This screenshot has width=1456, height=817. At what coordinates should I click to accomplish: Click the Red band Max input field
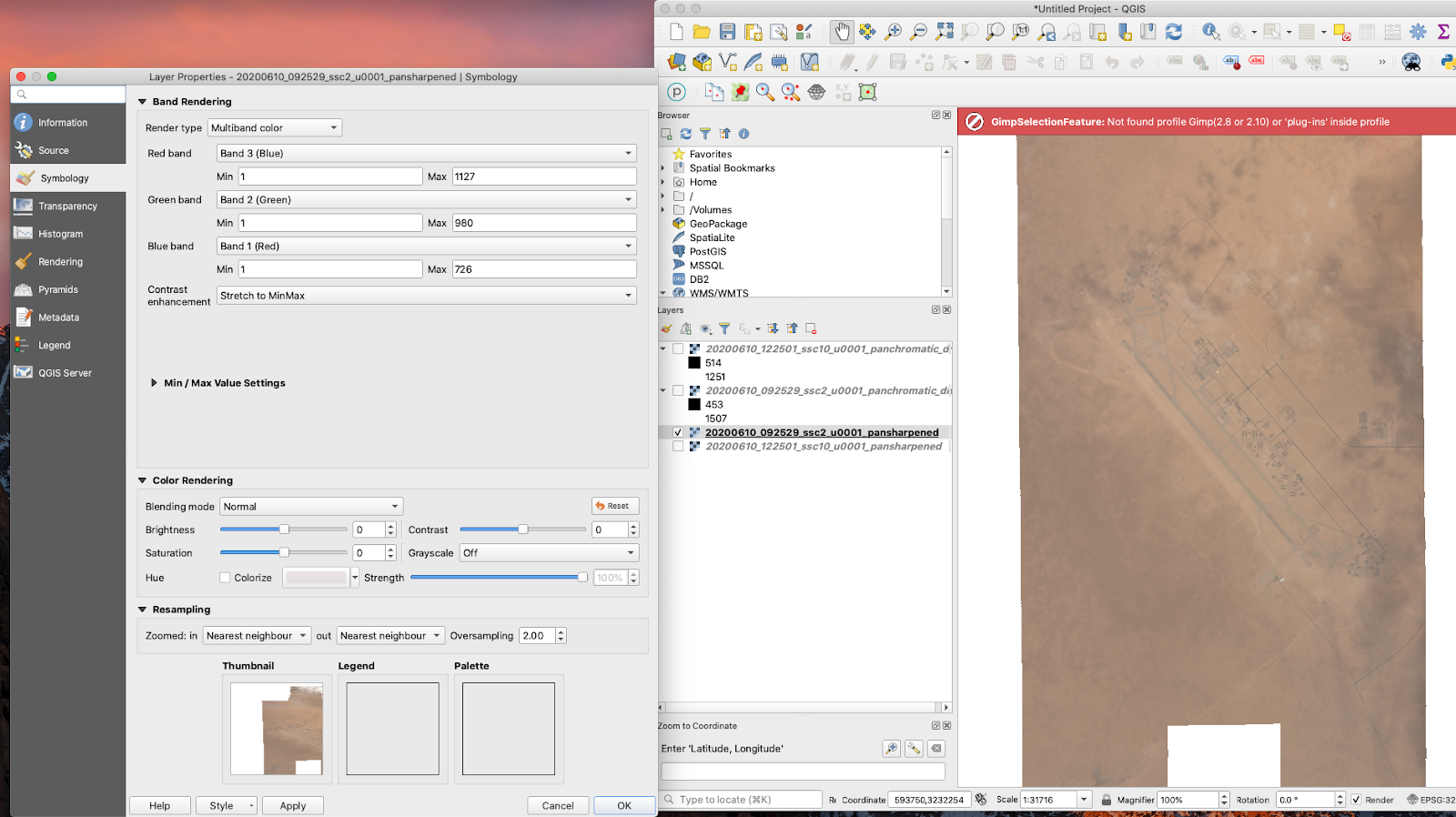(x=544, y=177)
